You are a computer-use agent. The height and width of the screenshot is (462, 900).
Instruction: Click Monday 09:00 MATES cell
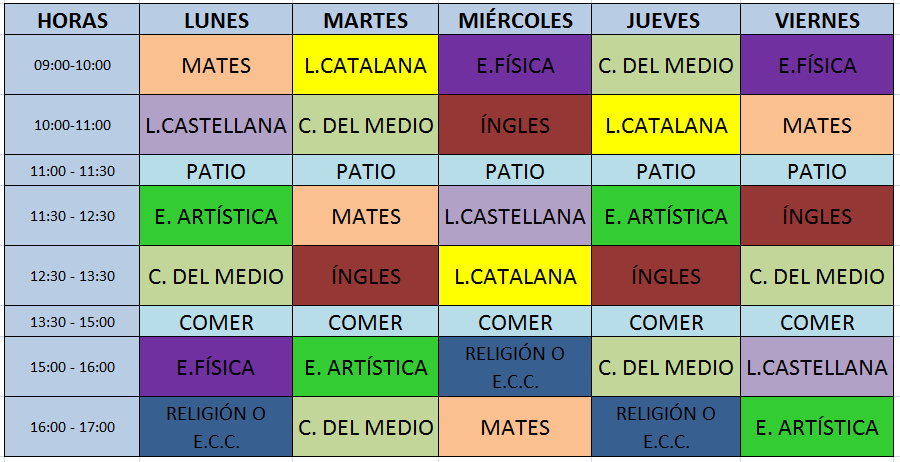pyautogui.click(x=216, y=65)
